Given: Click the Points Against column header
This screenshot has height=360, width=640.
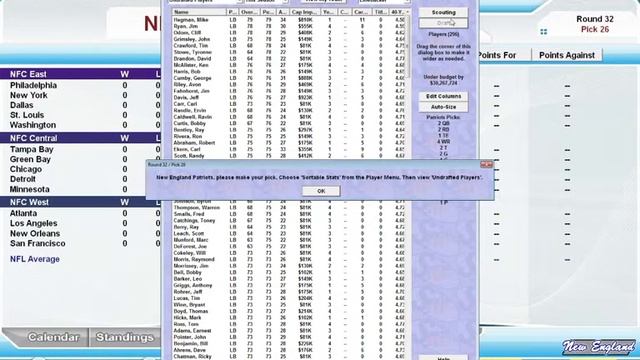Looking at the screenshot, I should pyautogui.click(x=567, y=55).
